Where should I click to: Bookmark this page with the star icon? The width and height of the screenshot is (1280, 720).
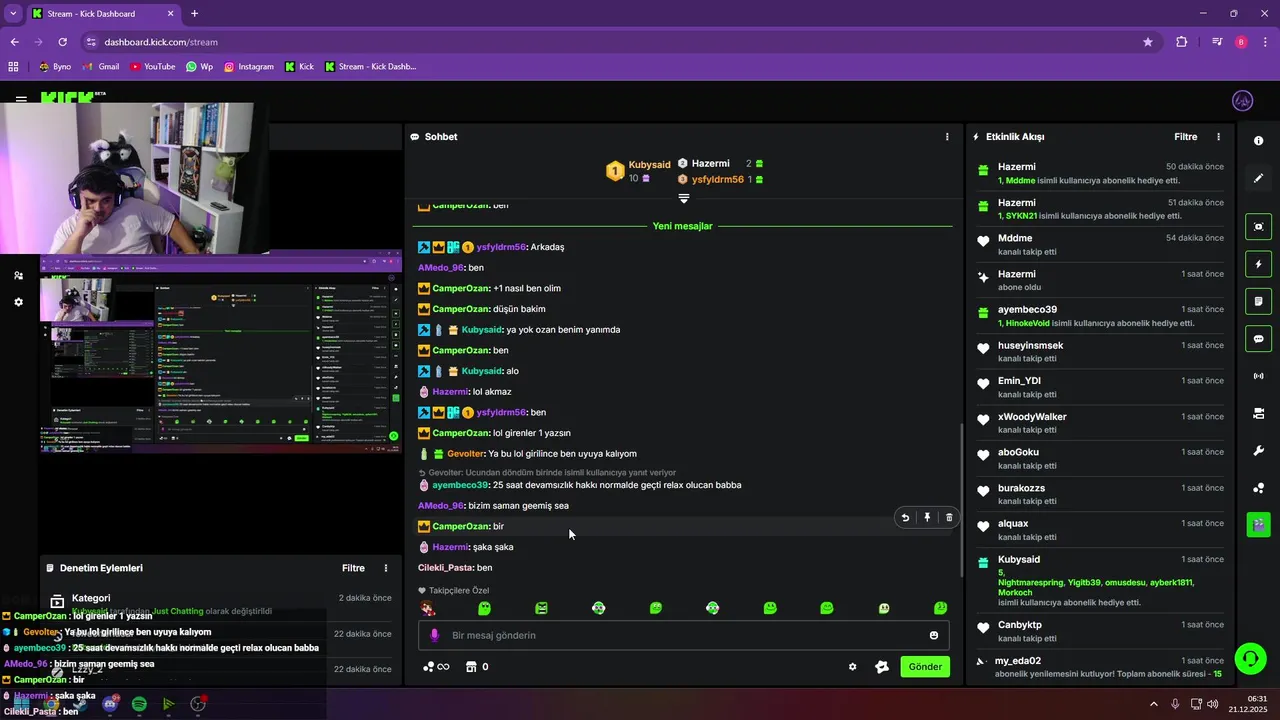click(x=1148, y=42)
